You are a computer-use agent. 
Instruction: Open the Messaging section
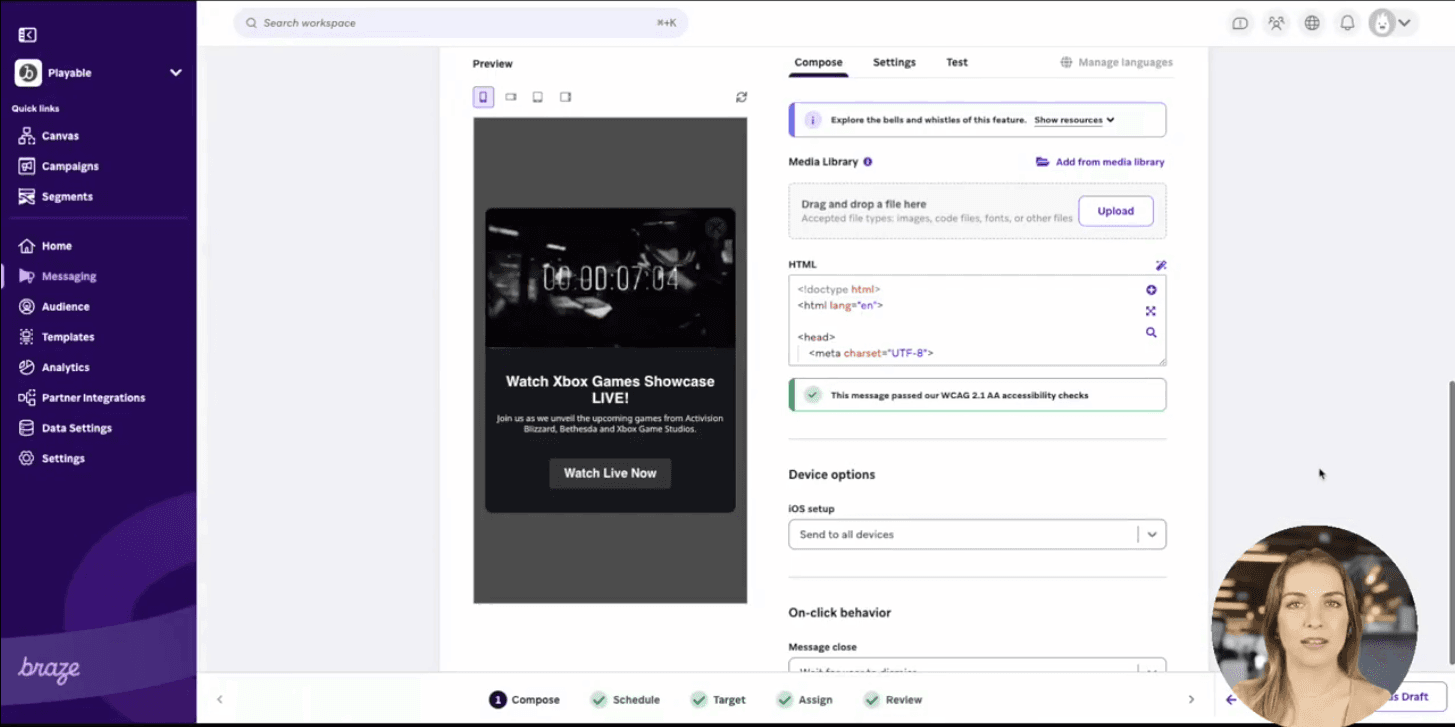click(57, 276)
